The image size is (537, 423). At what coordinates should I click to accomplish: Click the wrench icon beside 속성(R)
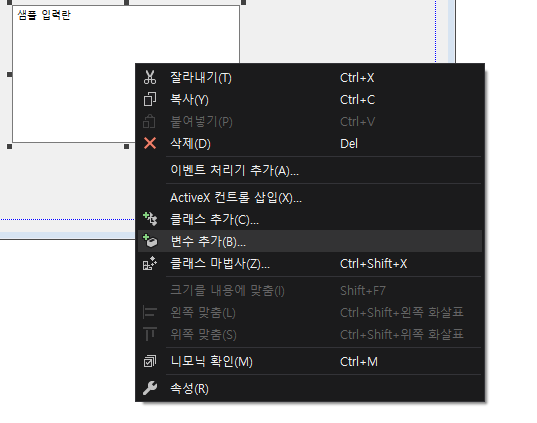click(150, 388)
